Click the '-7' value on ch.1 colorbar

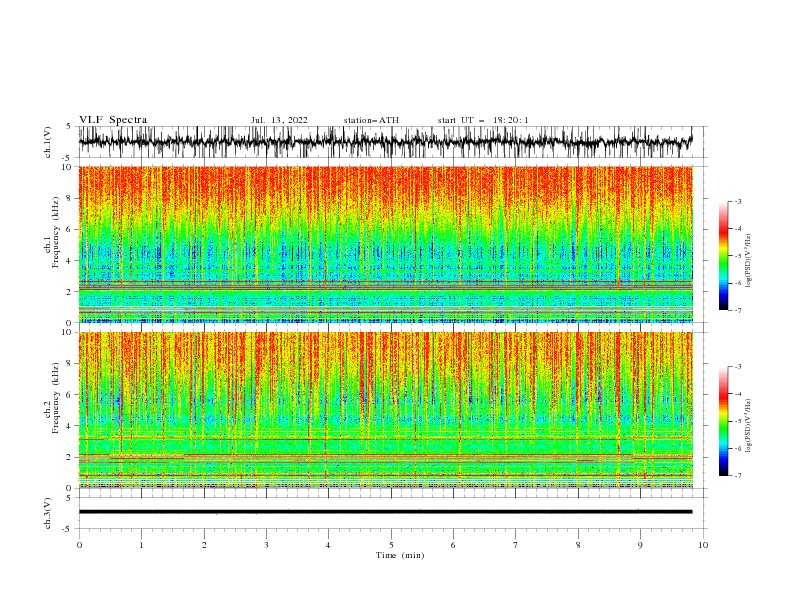click(x=737, y=310)
